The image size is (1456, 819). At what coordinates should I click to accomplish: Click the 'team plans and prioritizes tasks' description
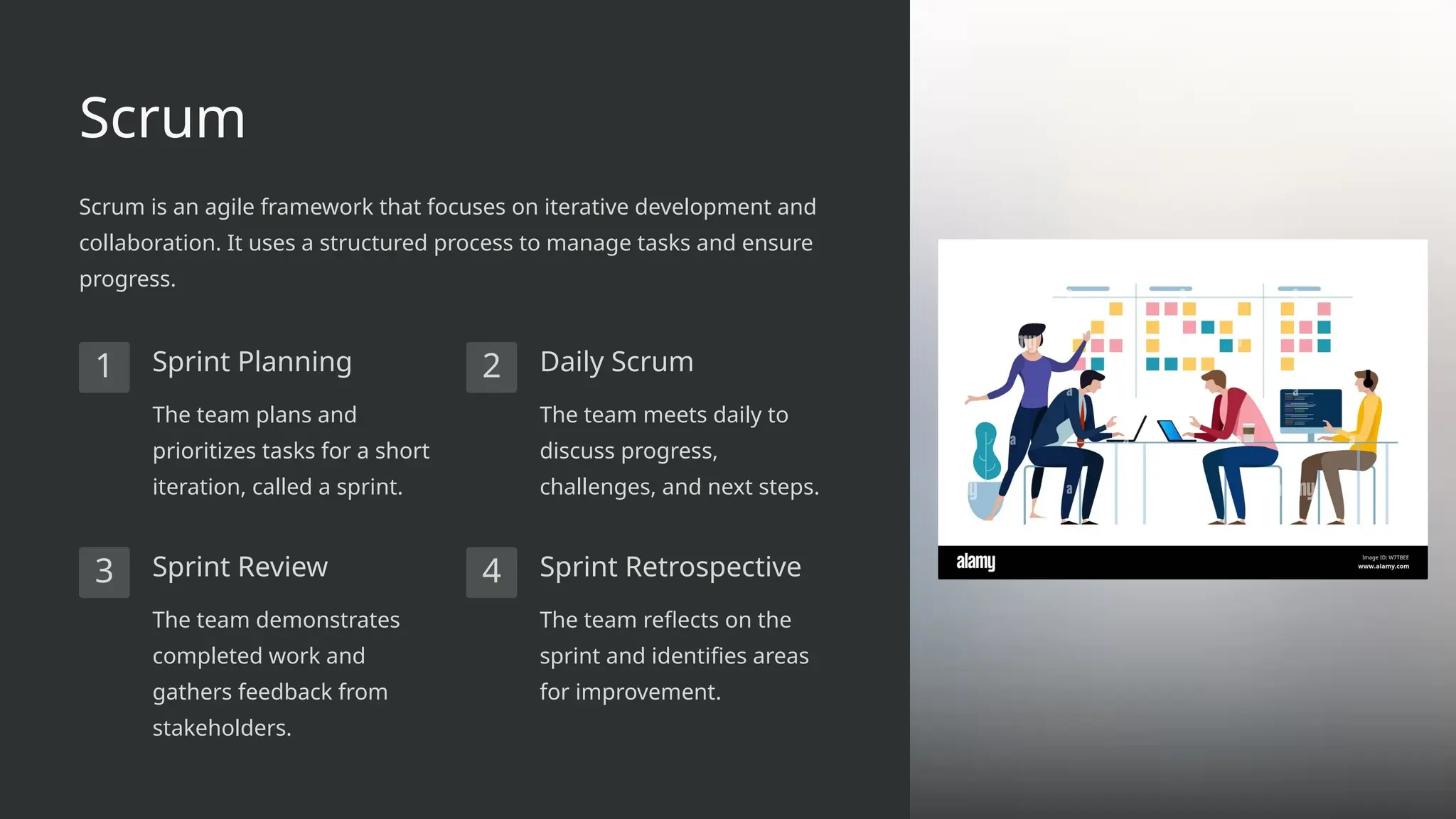coord(291,451)
